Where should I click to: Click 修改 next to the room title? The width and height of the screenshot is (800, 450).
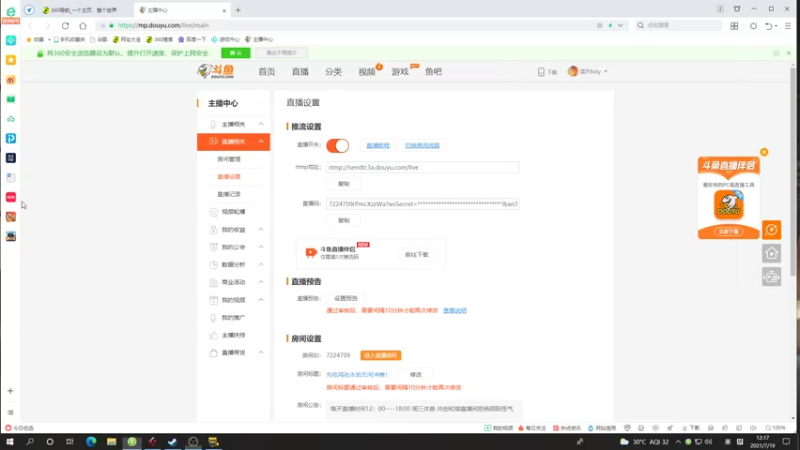[x=416, y=374]
